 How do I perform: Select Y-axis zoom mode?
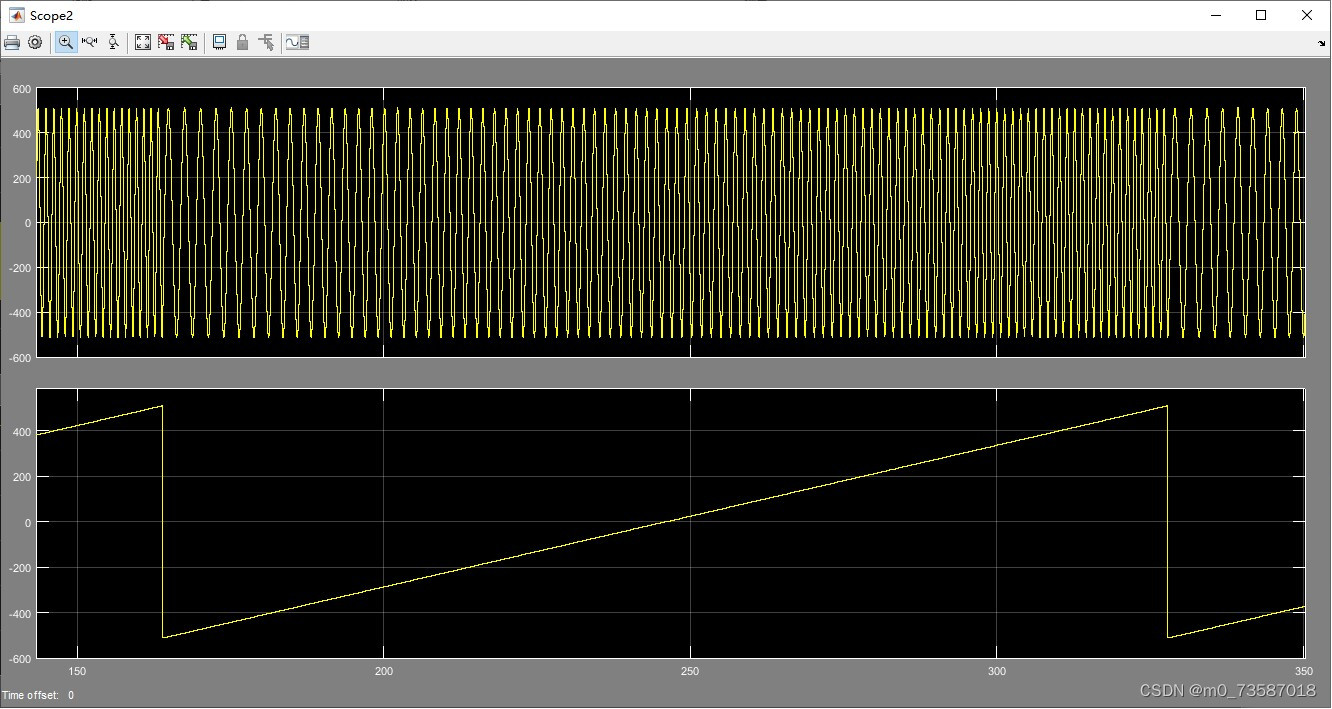[x=113, y=42]
